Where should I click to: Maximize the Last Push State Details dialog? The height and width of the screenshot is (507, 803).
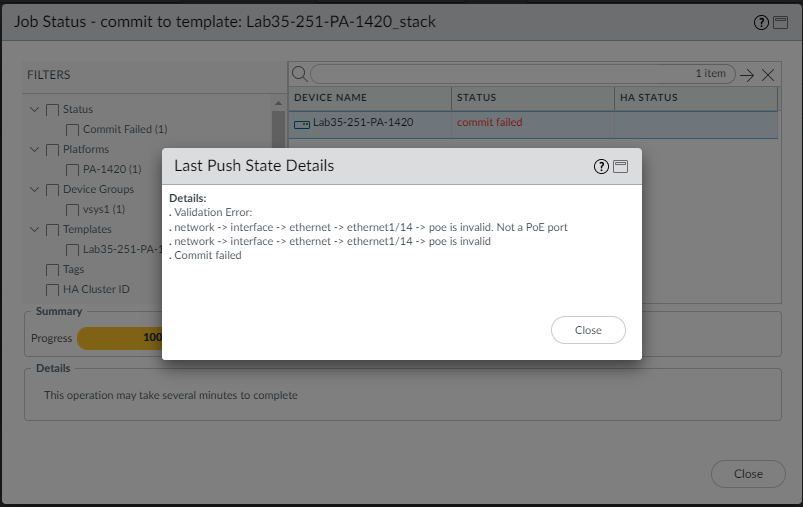point(620,167)
